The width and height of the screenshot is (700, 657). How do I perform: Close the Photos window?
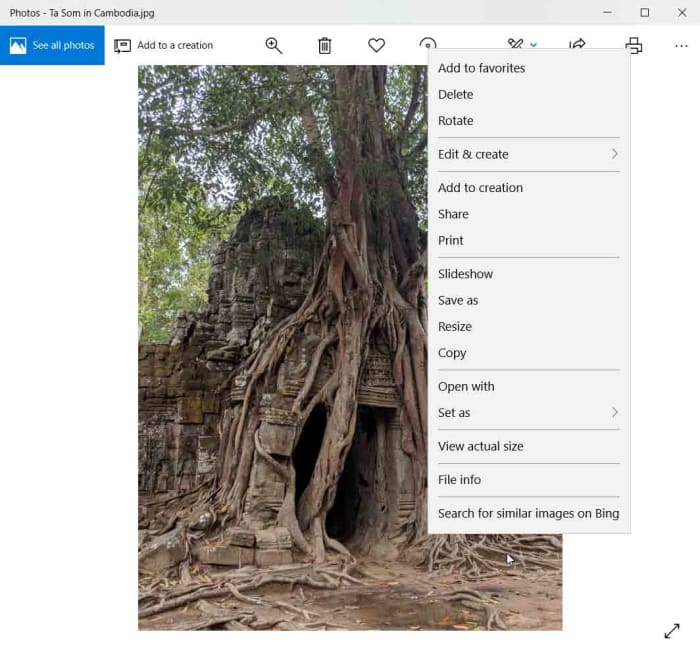(x=682, y=12)
